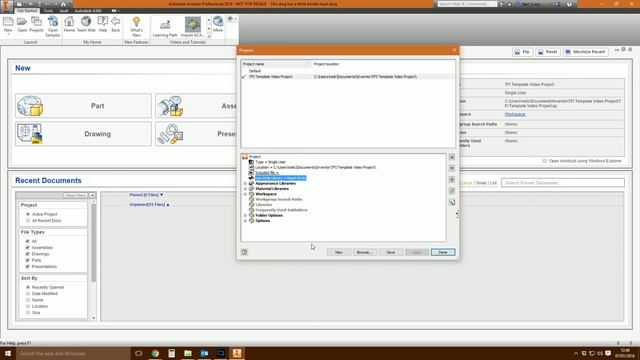Image resolution: width=640 pixels, height=360 pixels.
Task: Click the Presentation template icon
Action: (171, 134)
